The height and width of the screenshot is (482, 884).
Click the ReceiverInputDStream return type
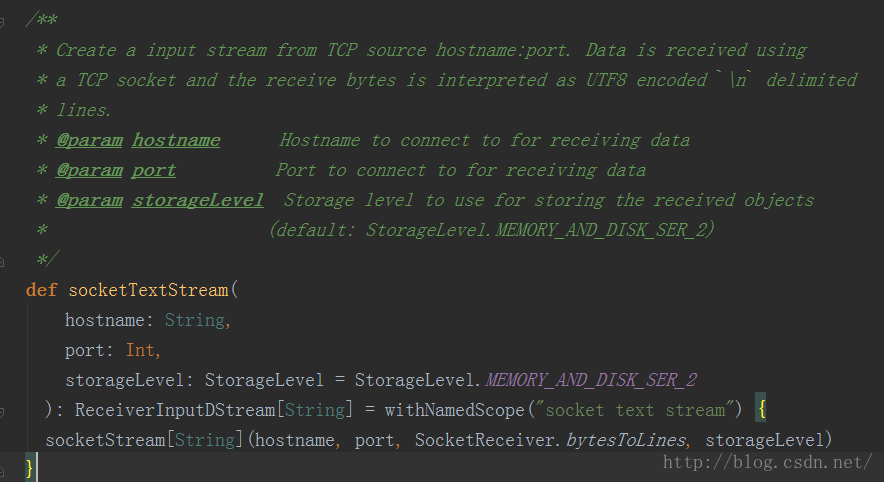[175, 410]
